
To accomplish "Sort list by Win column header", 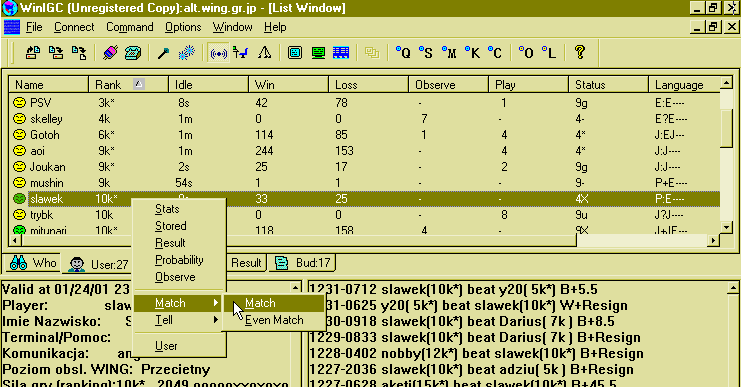I will tap(288, 85).
